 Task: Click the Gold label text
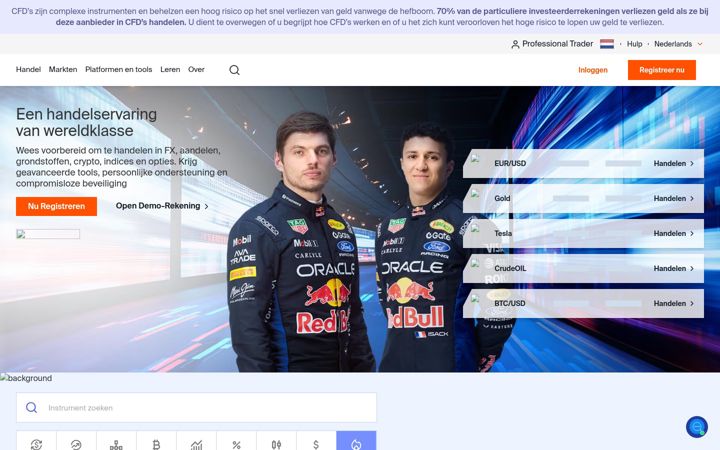[x=502, y=198]
